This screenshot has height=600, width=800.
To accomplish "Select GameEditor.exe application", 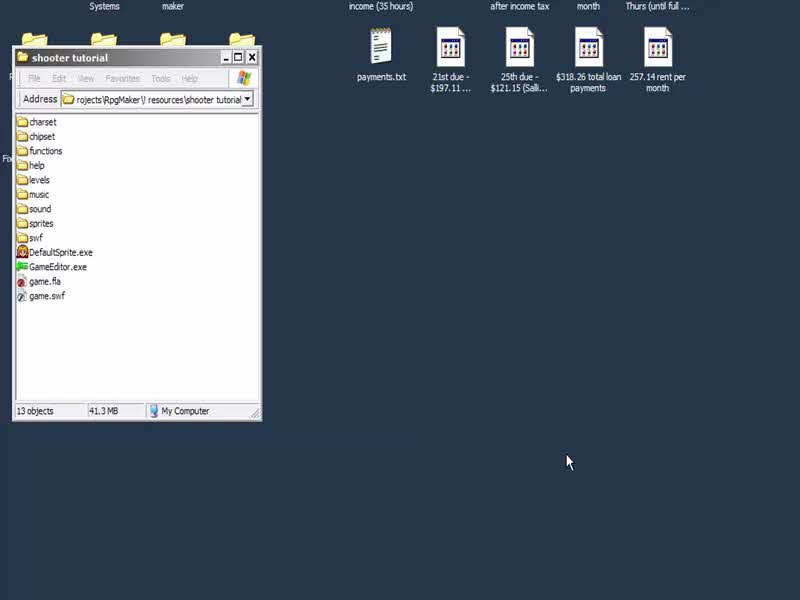I will tap(57, 267).
